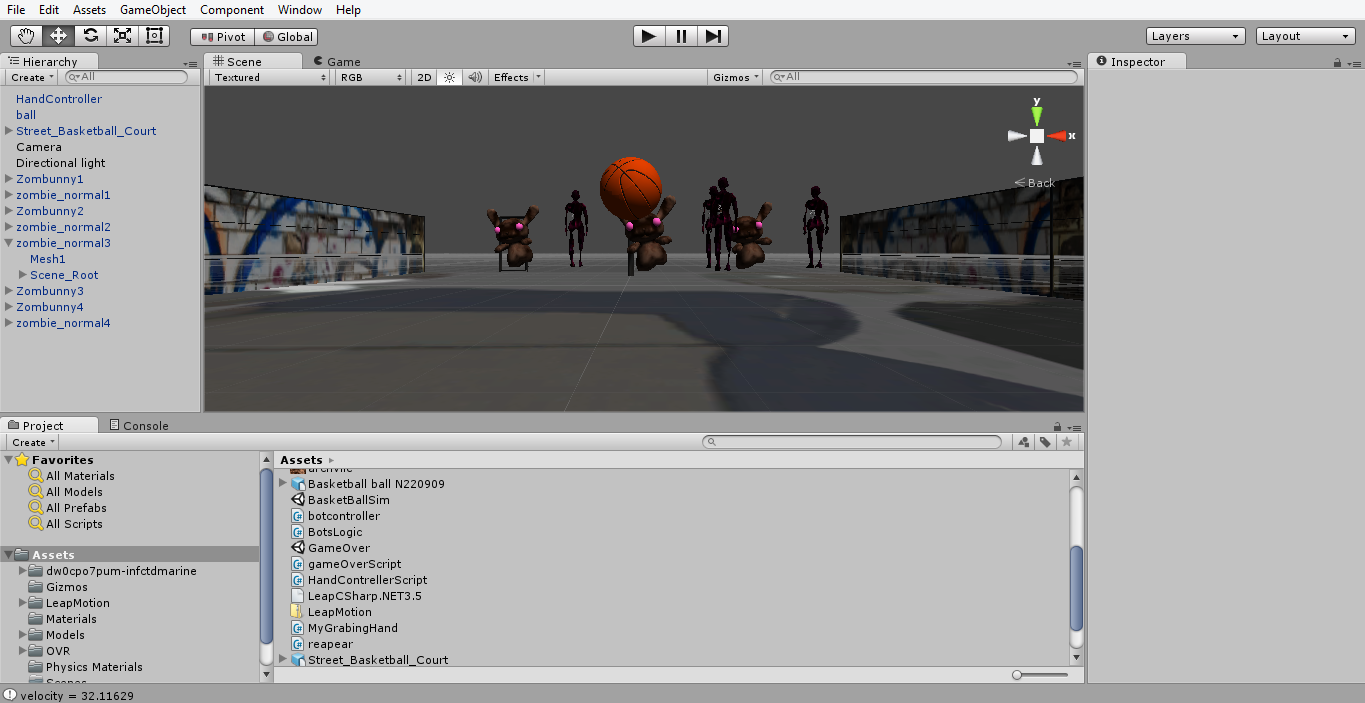Select the OVR folder in Project tree
The image size is (1365, 703).
click(58, 651)
